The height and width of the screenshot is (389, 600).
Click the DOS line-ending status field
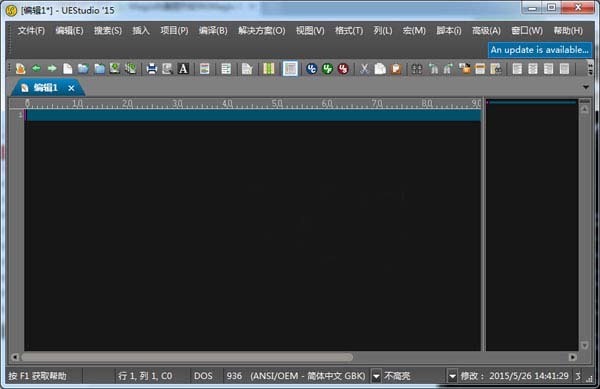tap(203, 376)
